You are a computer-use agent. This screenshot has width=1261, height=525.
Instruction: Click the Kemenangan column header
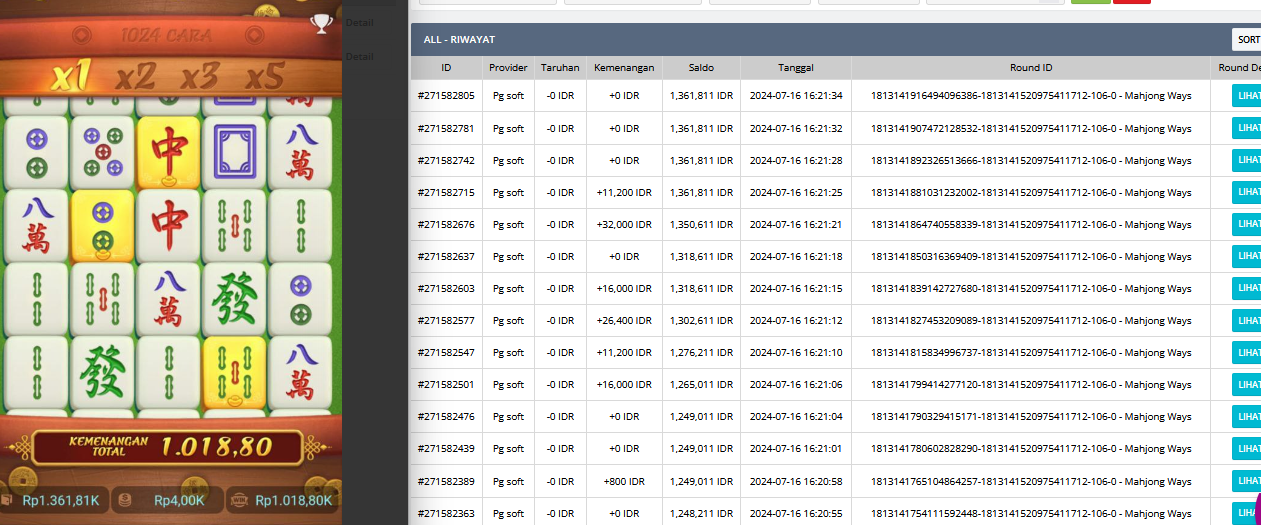(x=624, y=67)
